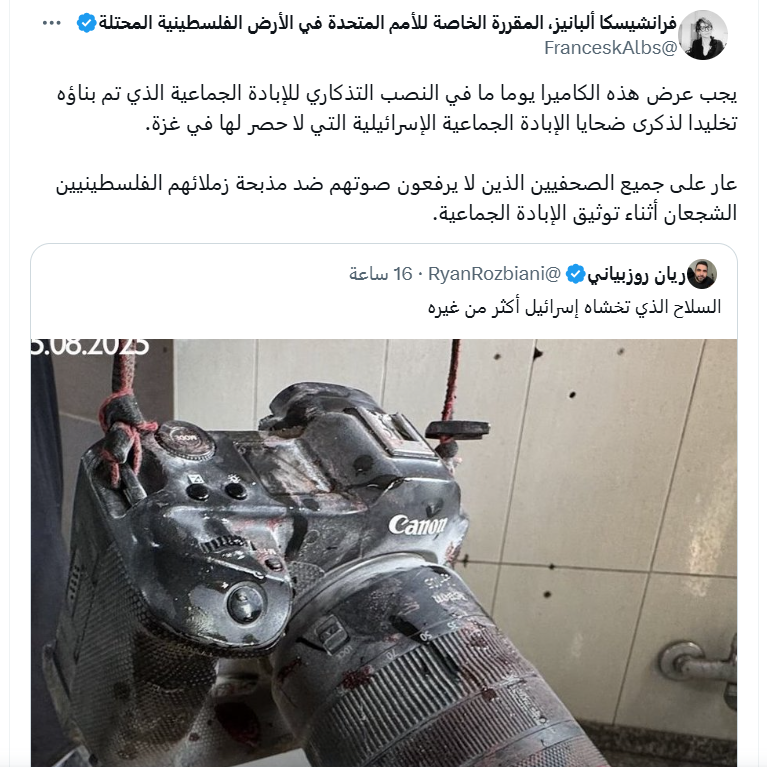Viewport: 767px width, 767px height.
Task: Open the three-dot more options menu
Action: (52, 23)
